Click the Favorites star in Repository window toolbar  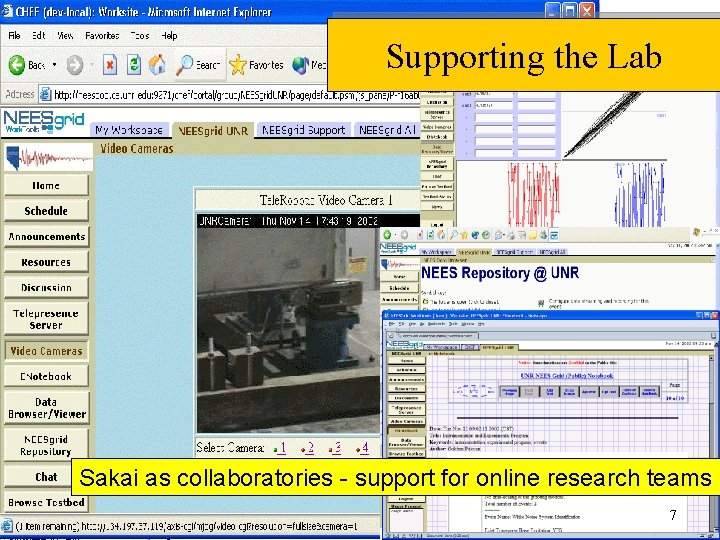[464, 235]
